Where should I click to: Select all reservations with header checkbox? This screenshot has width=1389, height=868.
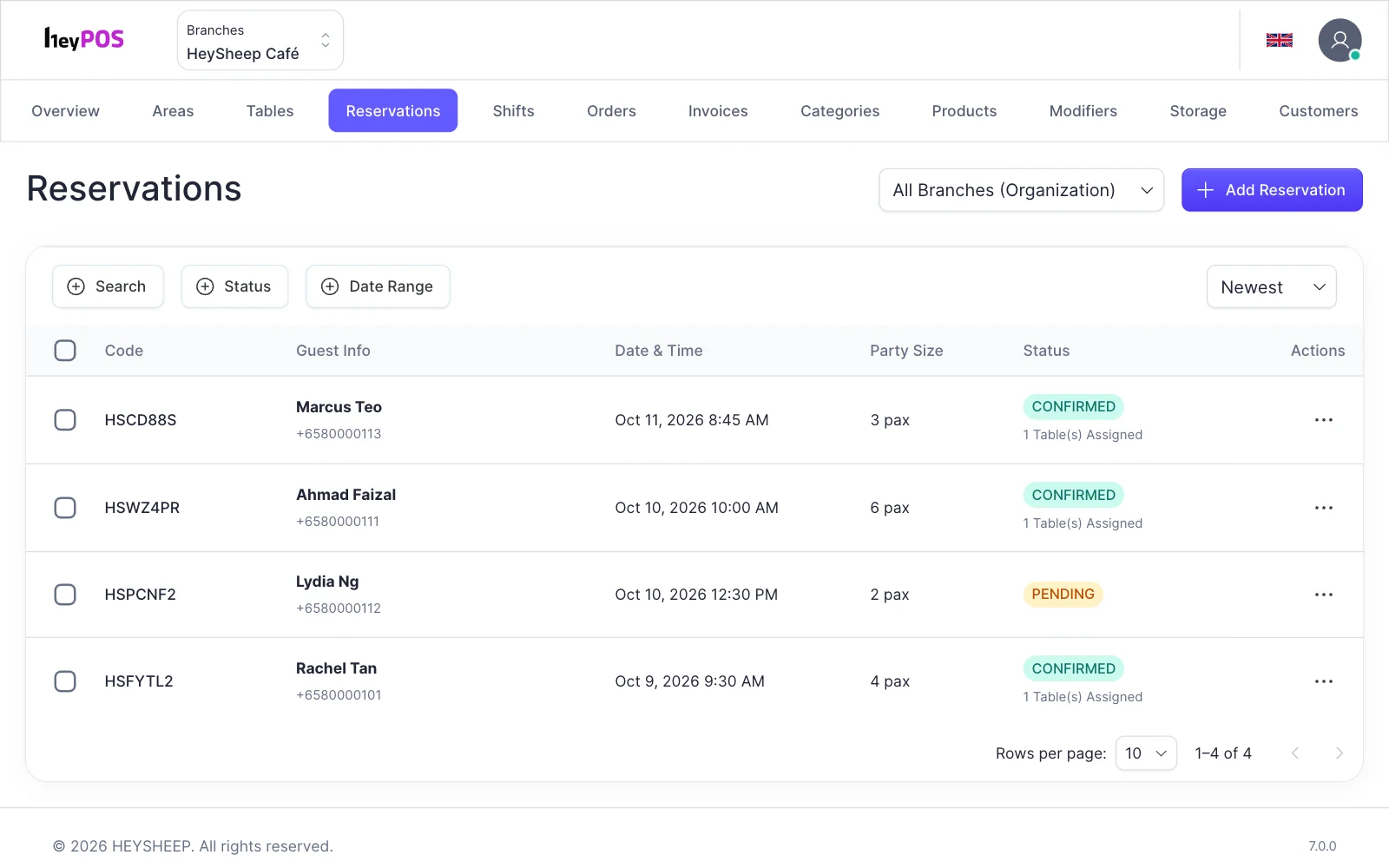pyautogui.click(x=65, y=351)
